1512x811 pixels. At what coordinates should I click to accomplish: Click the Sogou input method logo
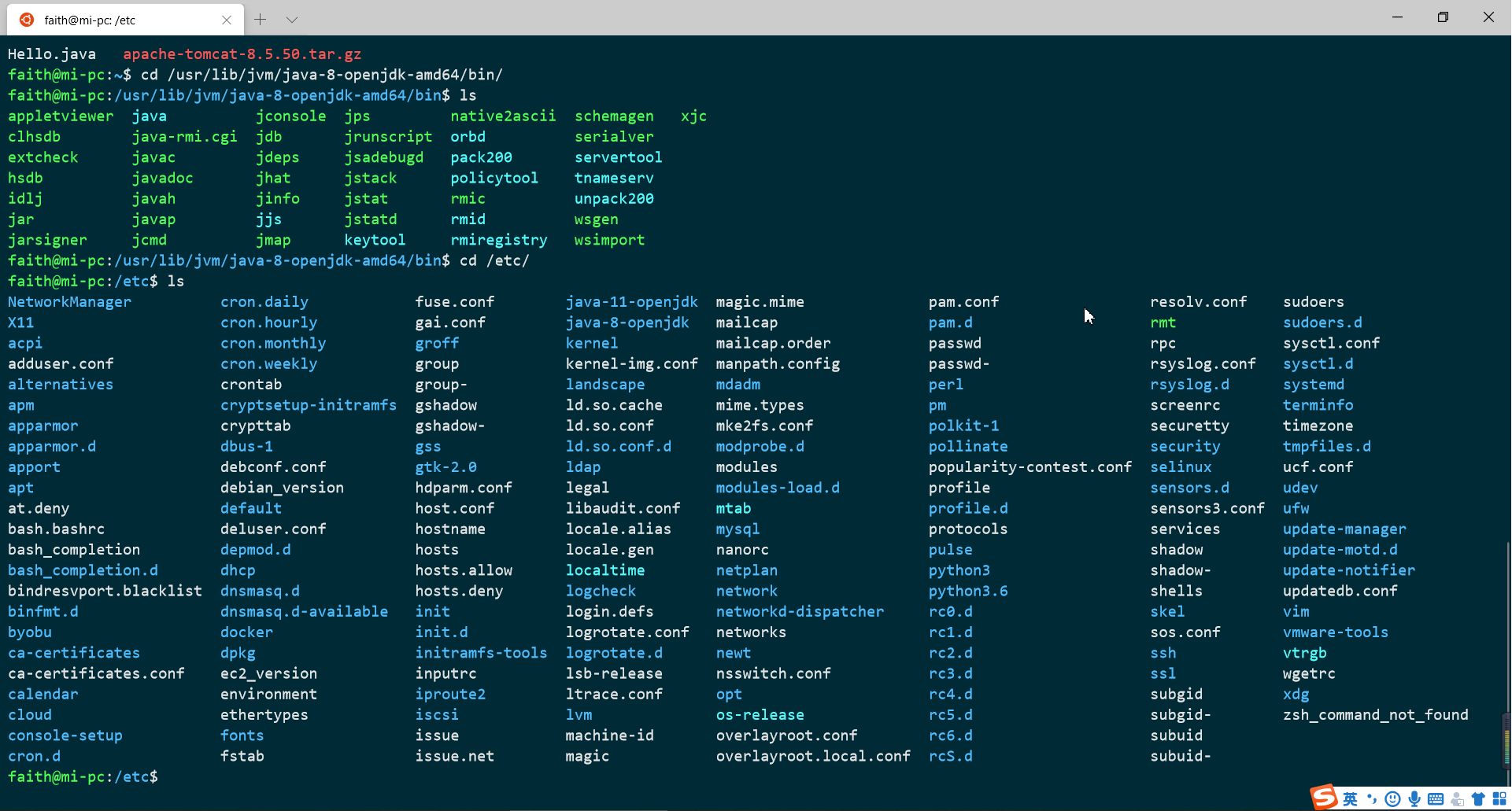click(1324, 797)
